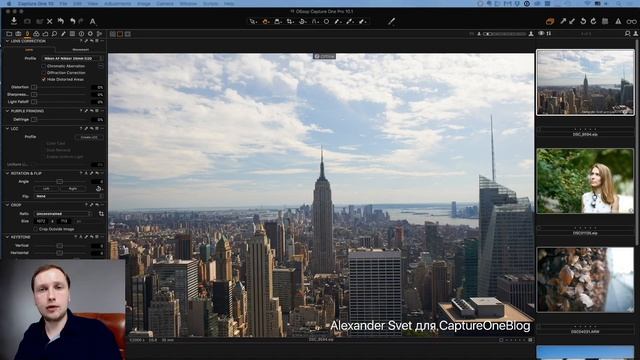Open the Apple menu
The width and height of the screenshot is (640, 360).
click(x=9, y=3)
